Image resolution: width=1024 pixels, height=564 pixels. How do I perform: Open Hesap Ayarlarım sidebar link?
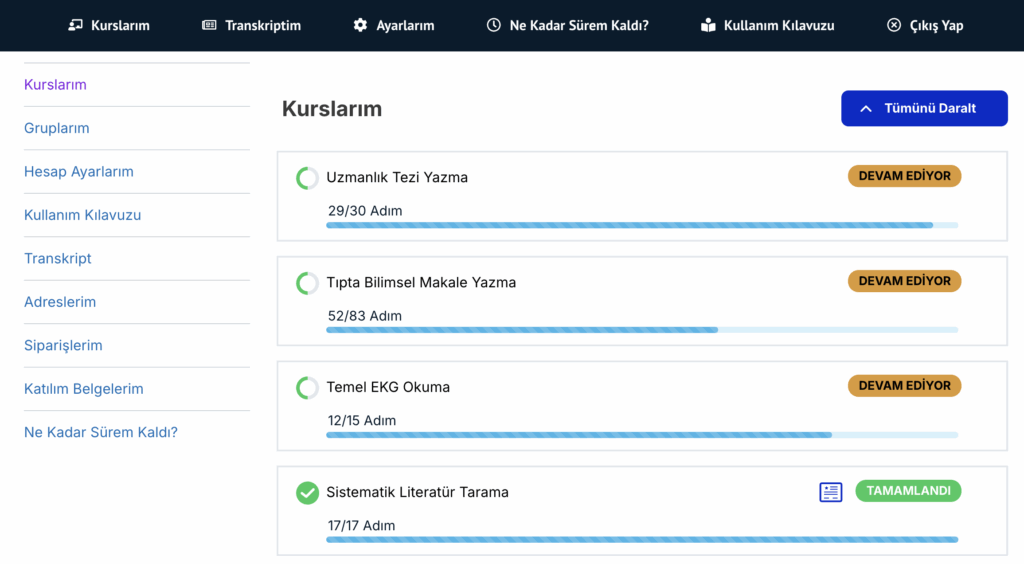(79, 172)
